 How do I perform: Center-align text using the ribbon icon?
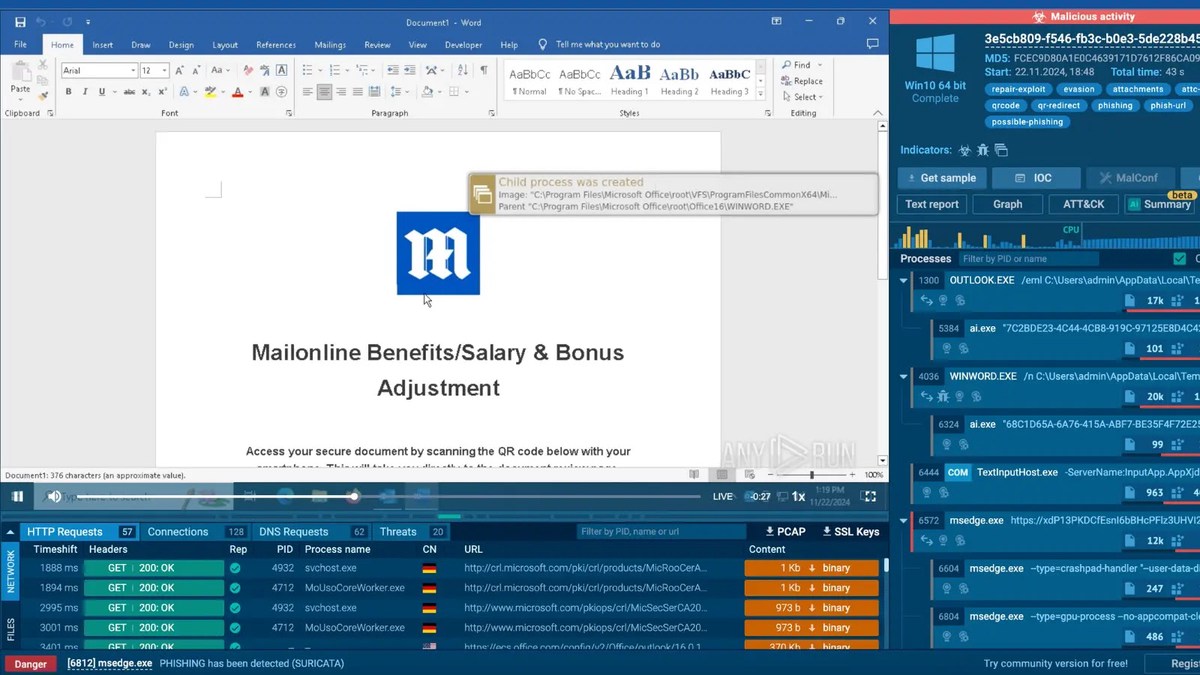click(324, 92)
